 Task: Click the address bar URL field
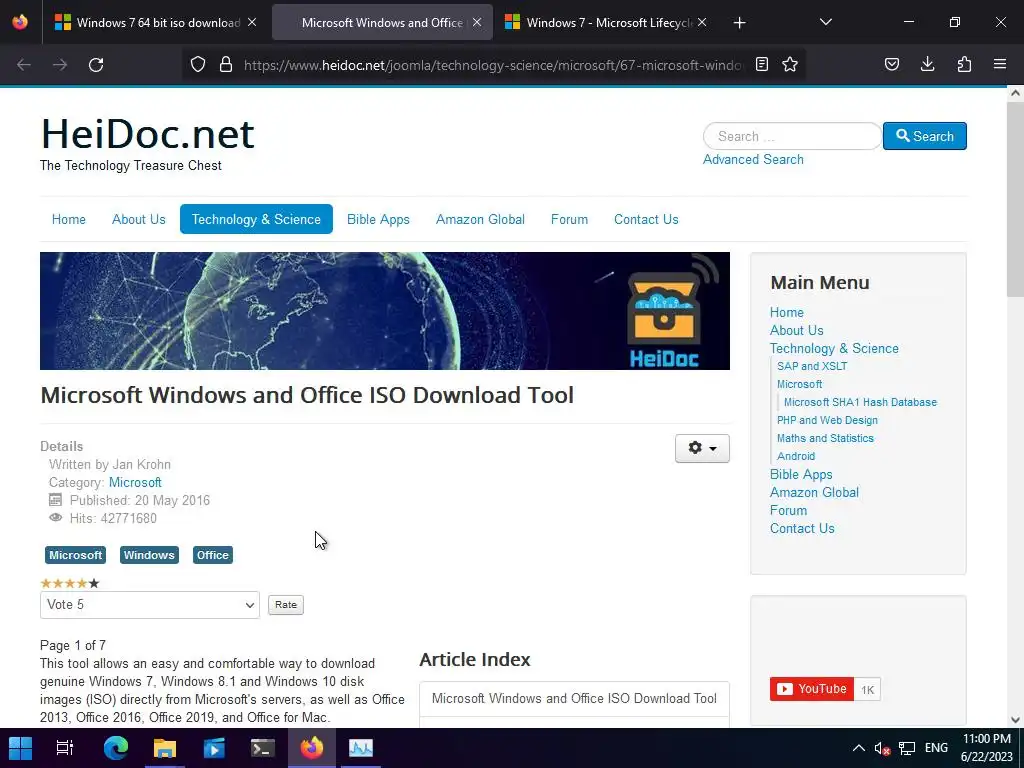click(493, 65)
